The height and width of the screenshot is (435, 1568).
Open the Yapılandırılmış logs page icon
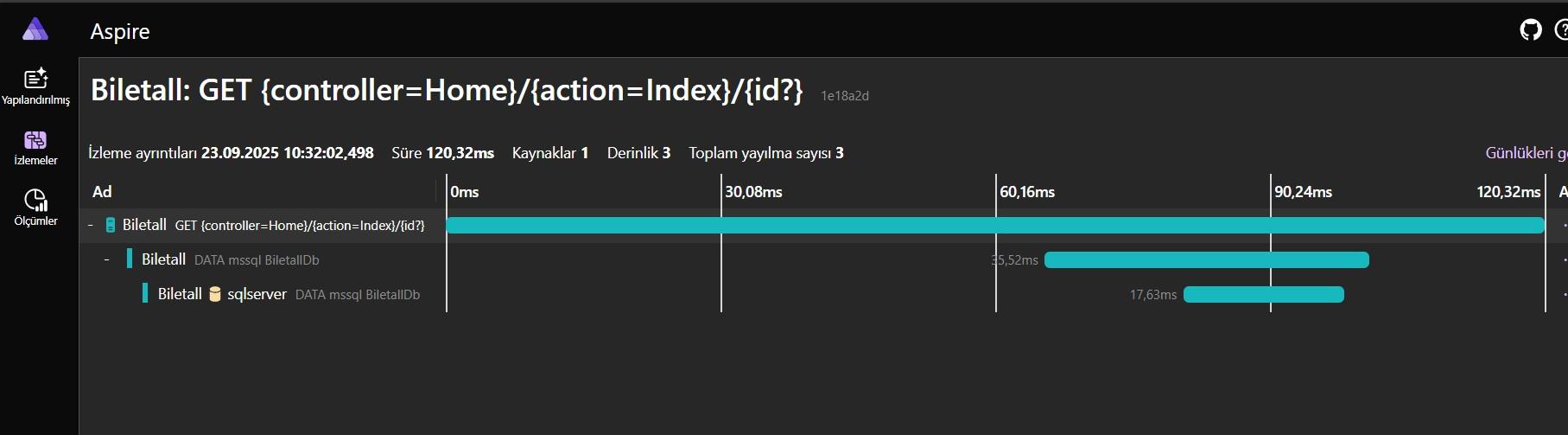pos(35,80)
